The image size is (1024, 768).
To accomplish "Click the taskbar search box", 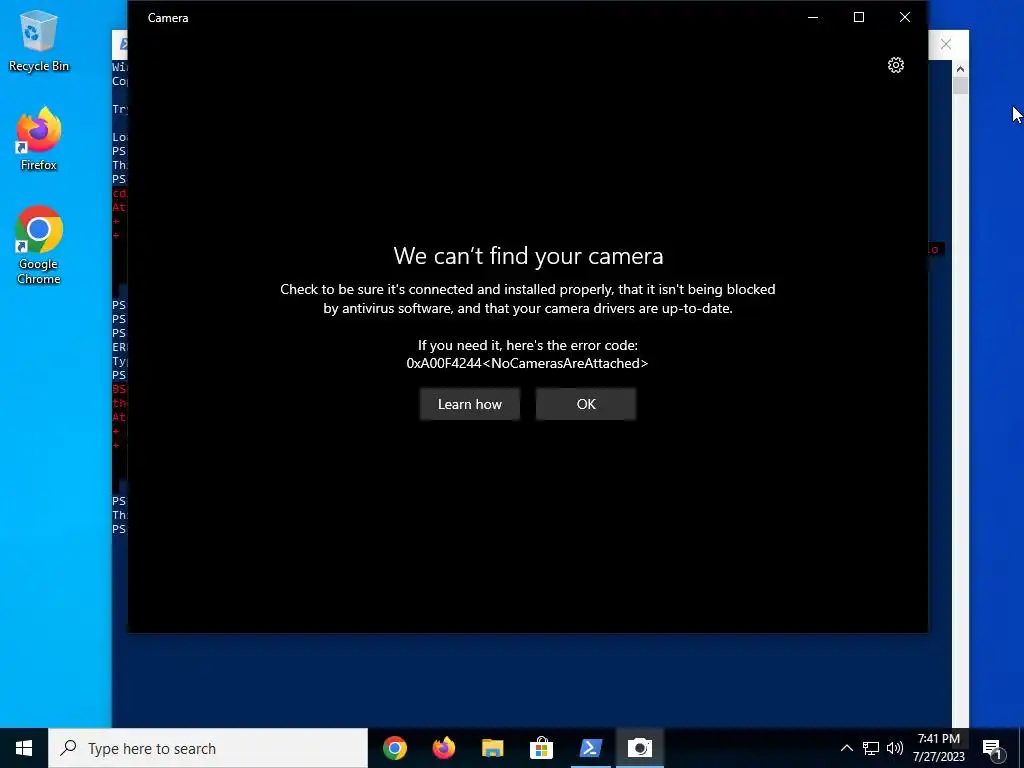I will (208, 748).
